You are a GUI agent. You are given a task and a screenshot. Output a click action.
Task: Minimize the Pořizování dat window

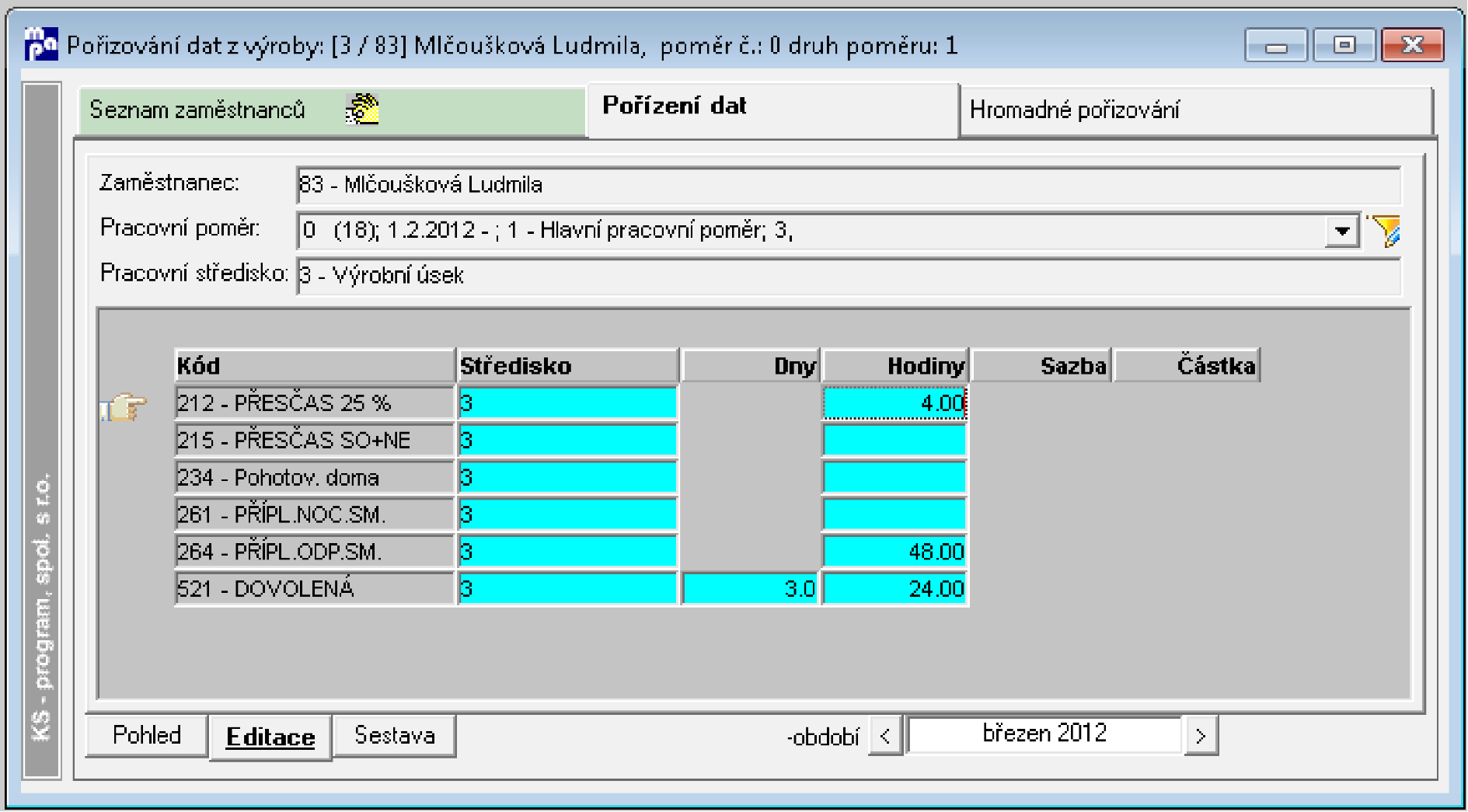1276,46
